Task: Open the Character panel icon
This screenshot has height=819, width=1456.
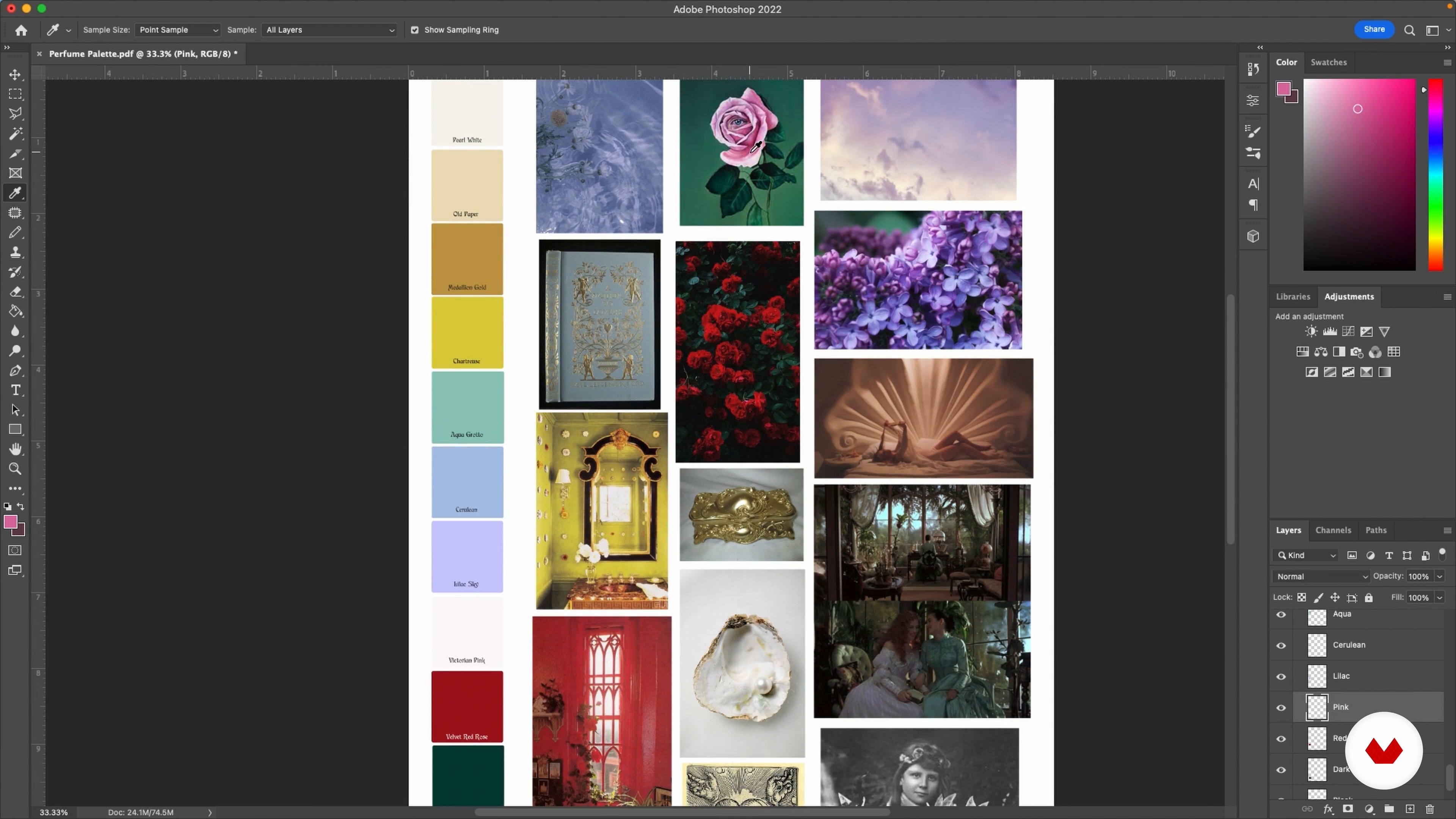Action: point(1253,184)
